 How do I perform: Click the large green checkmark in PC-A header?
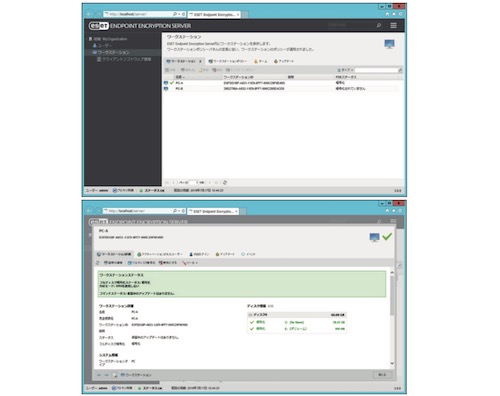387,237
